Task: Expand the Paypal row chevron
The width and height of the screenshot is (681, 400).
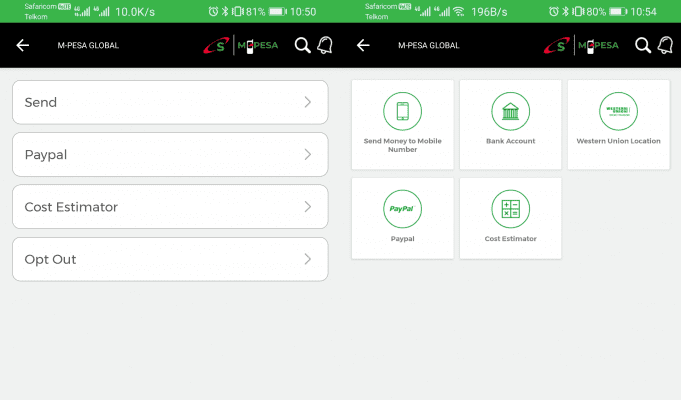Action: coord(307,155)
